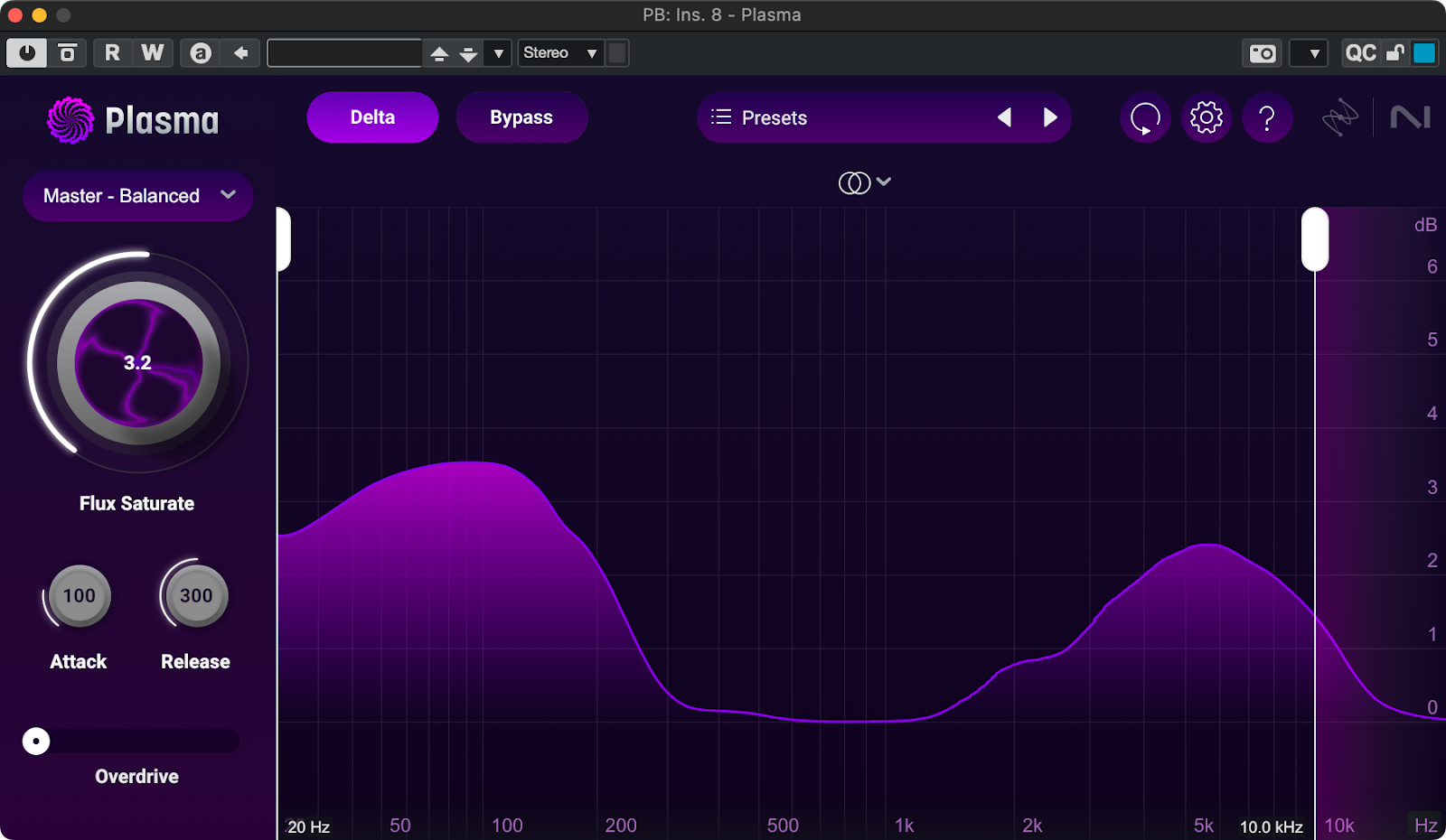Click the low frequency range handle

coord(283,239)
